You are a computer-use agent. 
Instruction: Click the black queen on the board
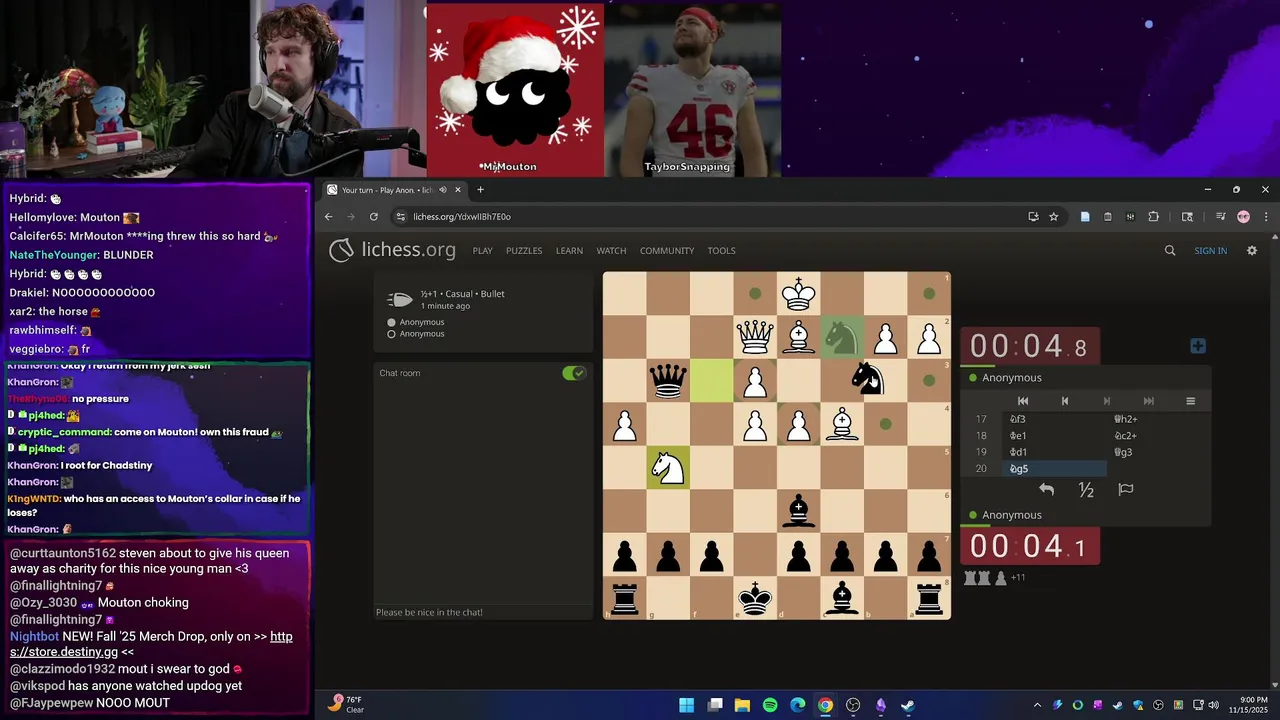click(x=668, y=380)
